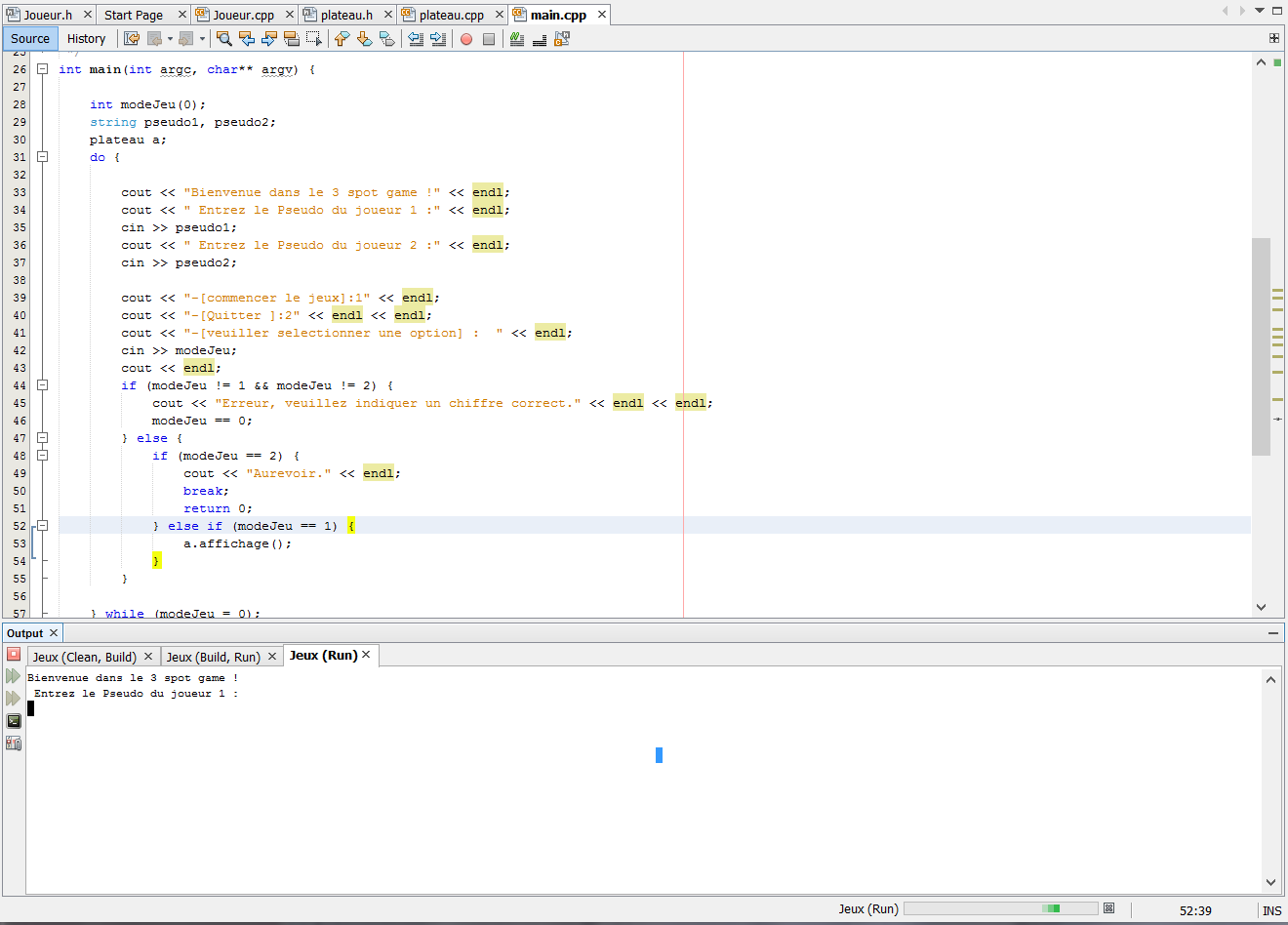1288x925 pixels.
Task: Click Next Bookmark icon
Action: [x=364, y=39]
